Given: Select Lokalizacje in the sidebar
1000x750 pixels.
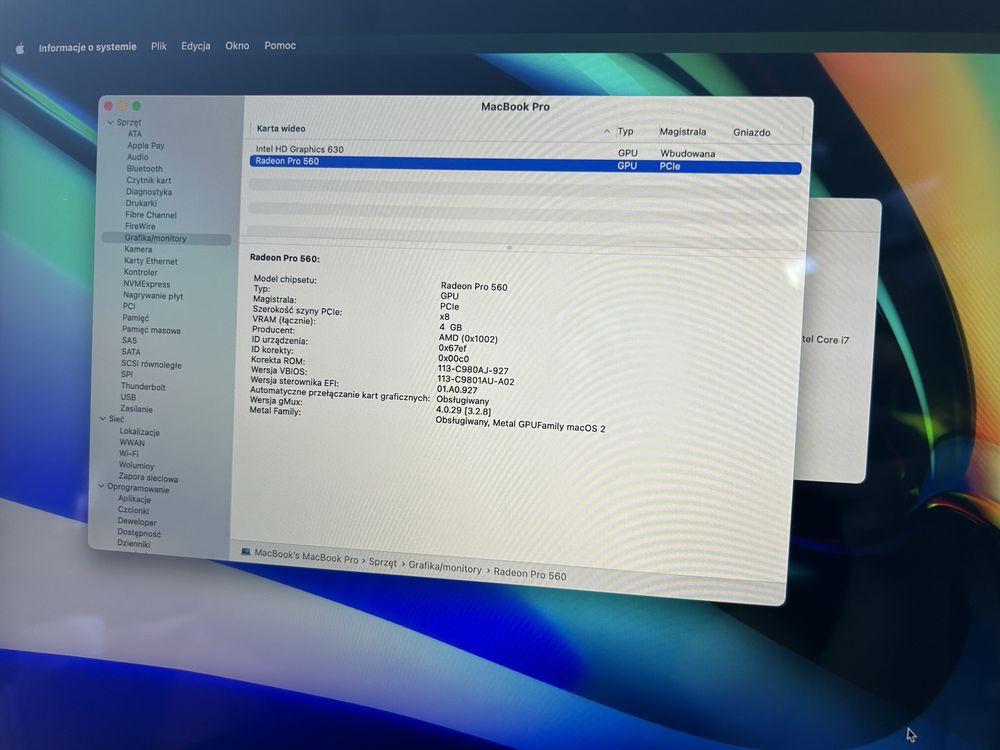Looking at the screenshot, I should (x=139, y=432).
